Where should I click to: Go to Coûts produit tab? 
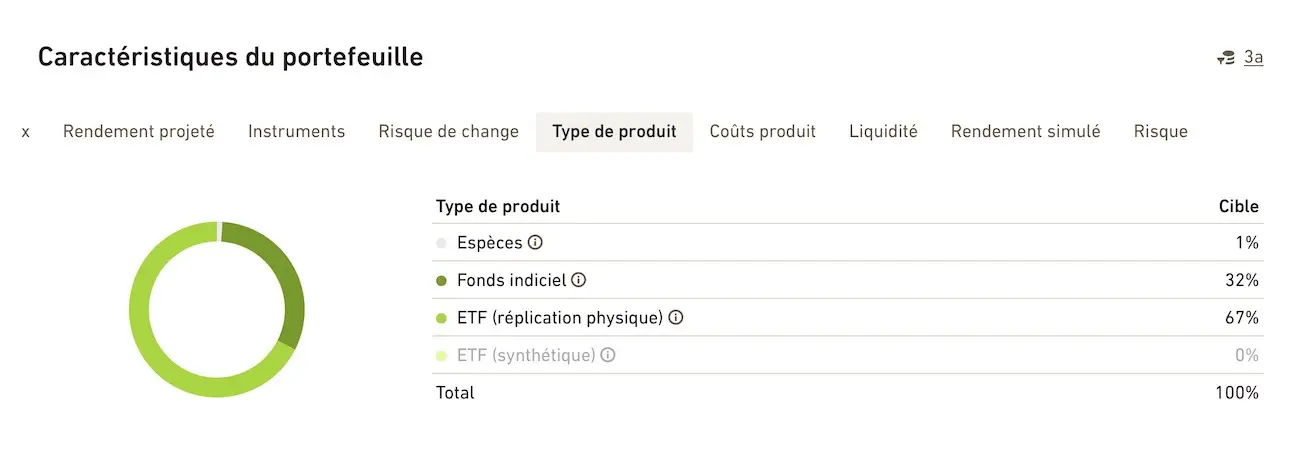[x=763, y=132]
